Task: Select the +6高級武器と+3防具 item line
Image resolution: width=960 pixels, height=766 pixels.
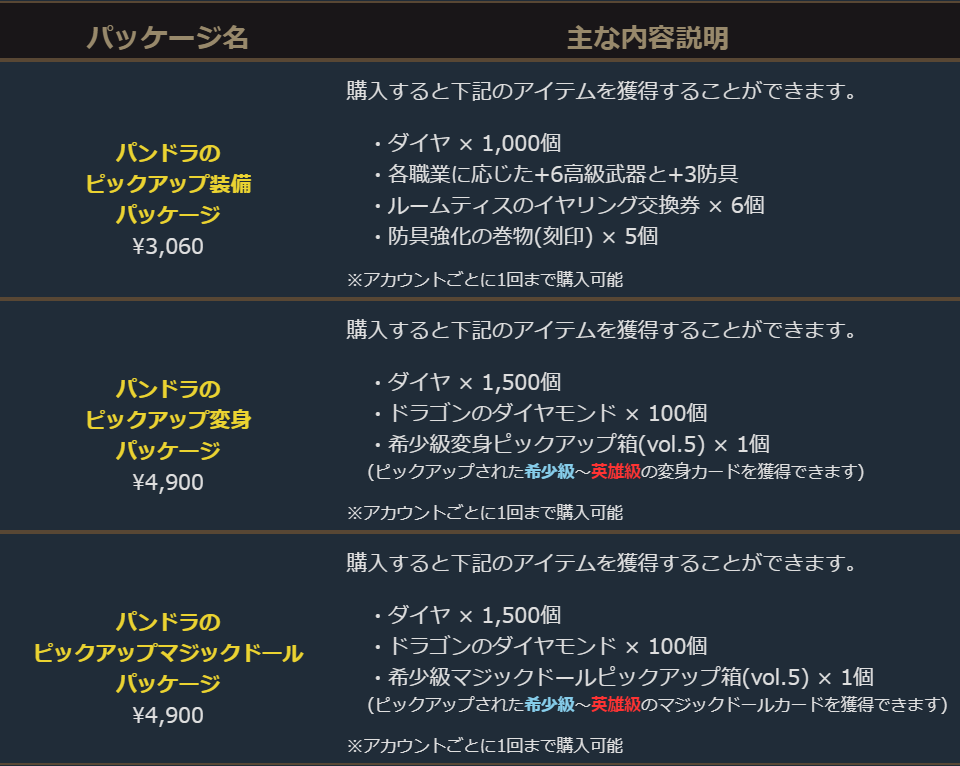Action: coord(555,174)
